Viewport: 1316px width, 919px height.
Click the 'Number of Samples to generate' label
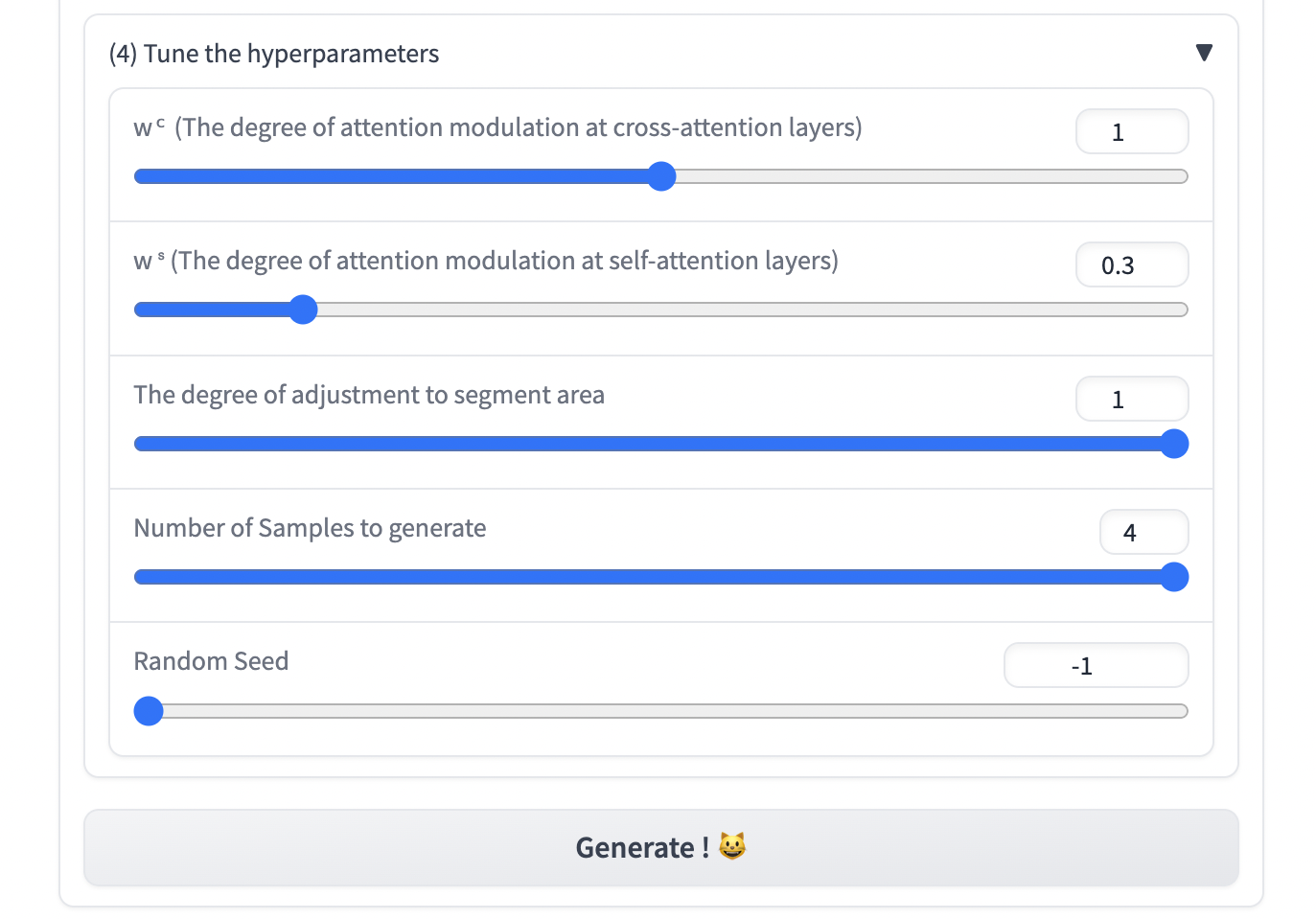coord(310,528)
